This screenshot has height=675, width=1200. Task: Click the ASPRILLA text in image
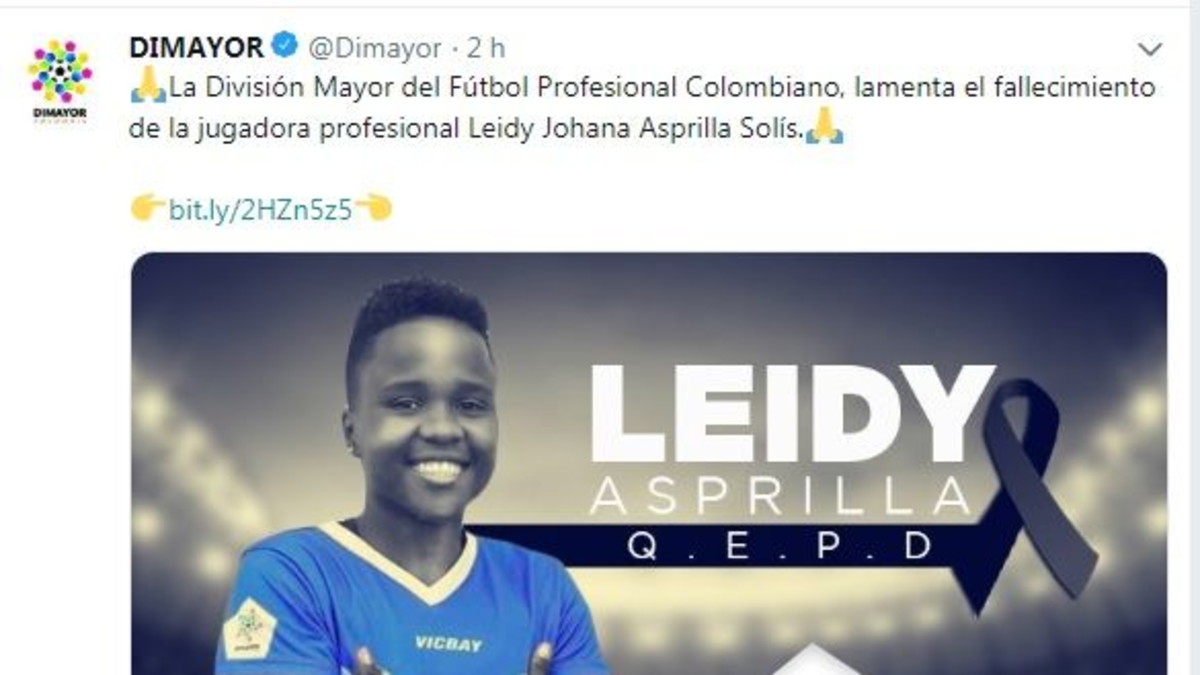[780, 495]
